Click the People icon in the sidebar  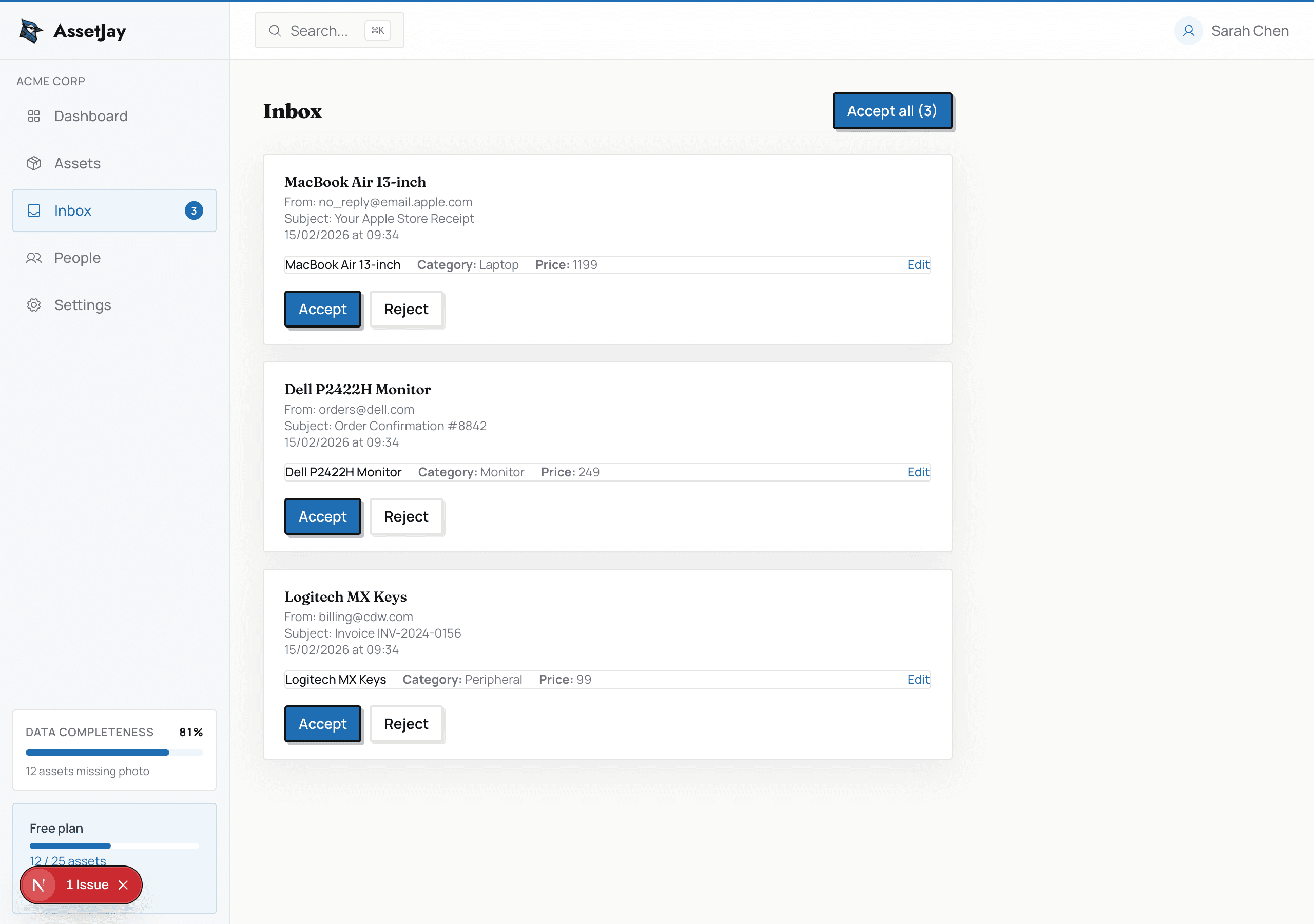(34, 258)
